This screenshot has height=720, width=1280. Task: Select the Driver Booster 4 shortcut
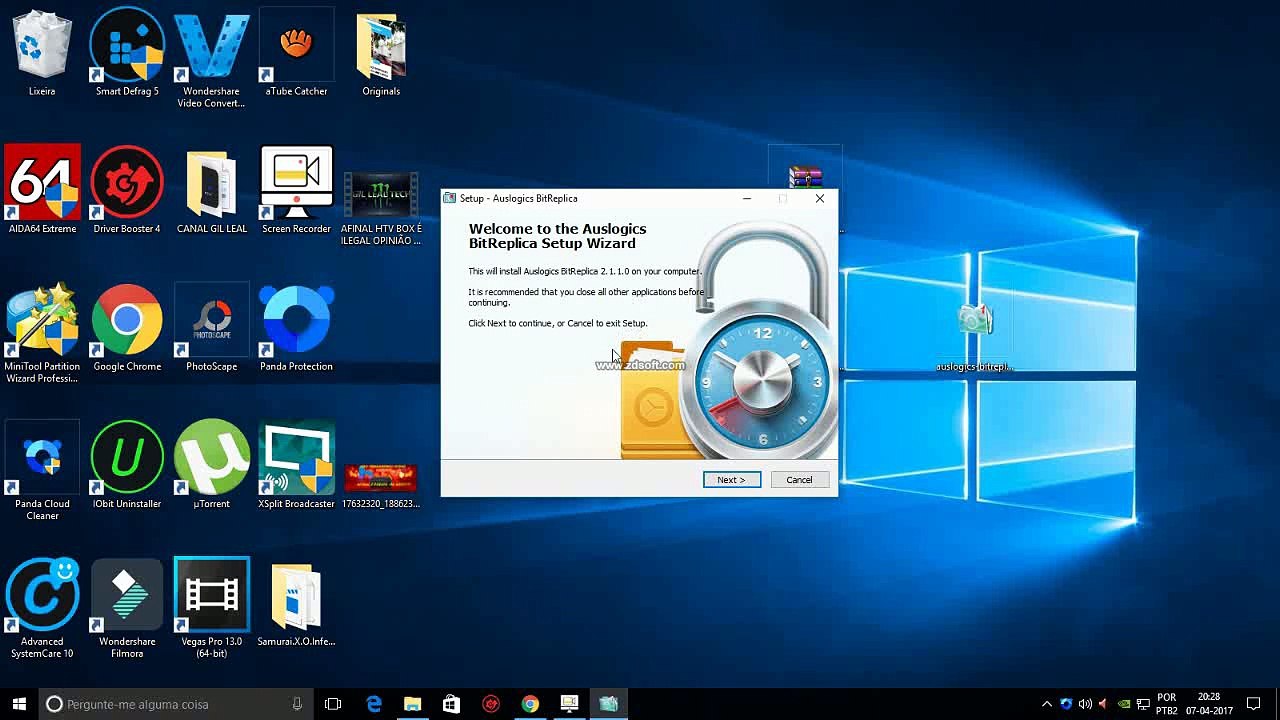click(x=127, y=190)
